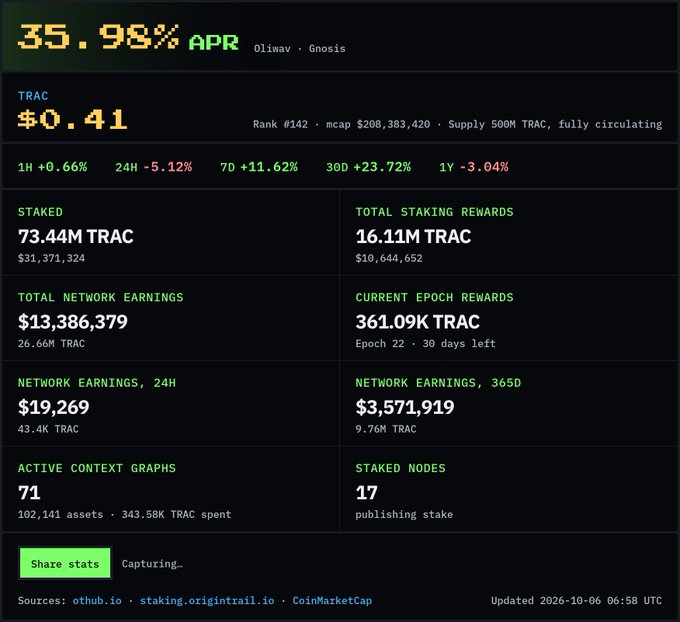Click the publishing stake subtext
This screenshot has height=622, width=680.
[x=404, y=514]
